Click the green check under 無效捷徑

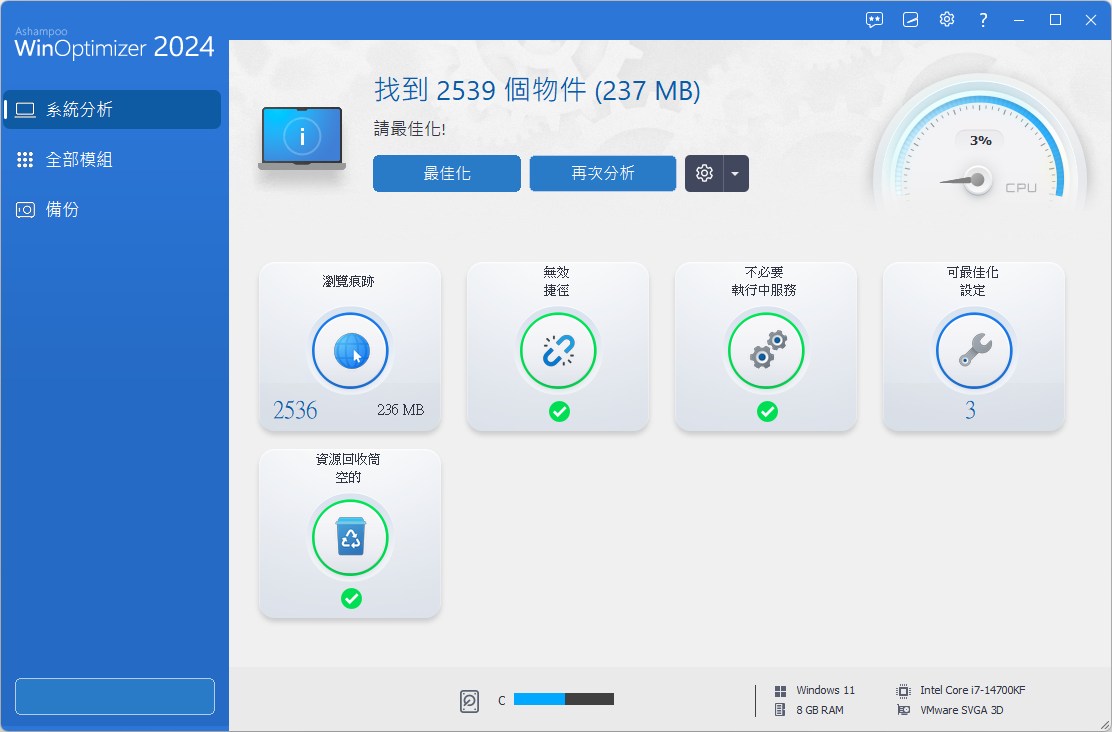coord(559,411)
